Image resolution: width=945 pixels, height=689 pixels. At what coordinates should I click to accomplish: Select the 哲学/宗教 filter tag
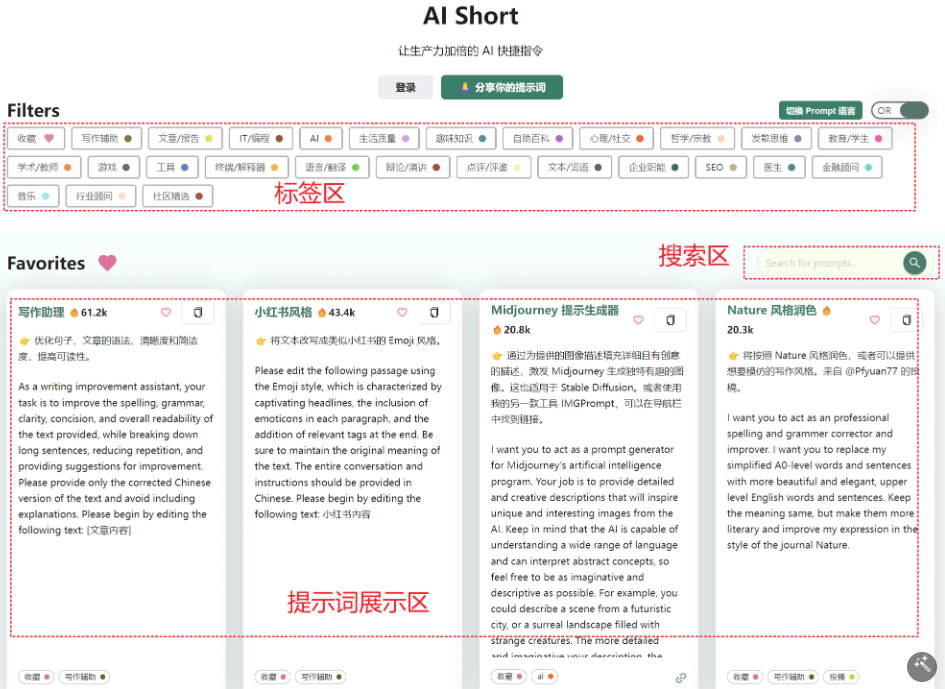tap(697, 138)
